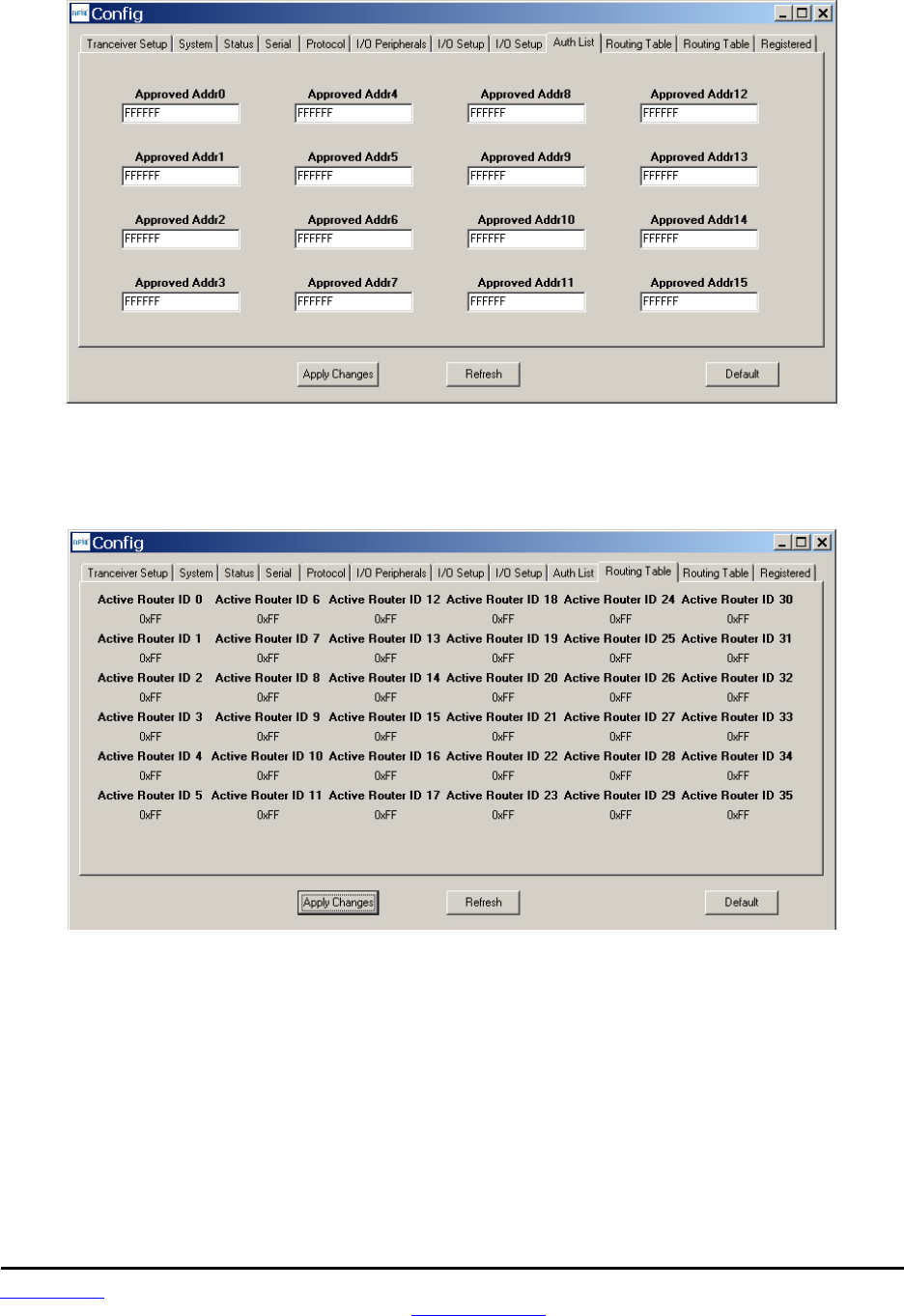Select the Approved Addr10 input box
The height and width of the screenshot is (1316, 904).
526,239
